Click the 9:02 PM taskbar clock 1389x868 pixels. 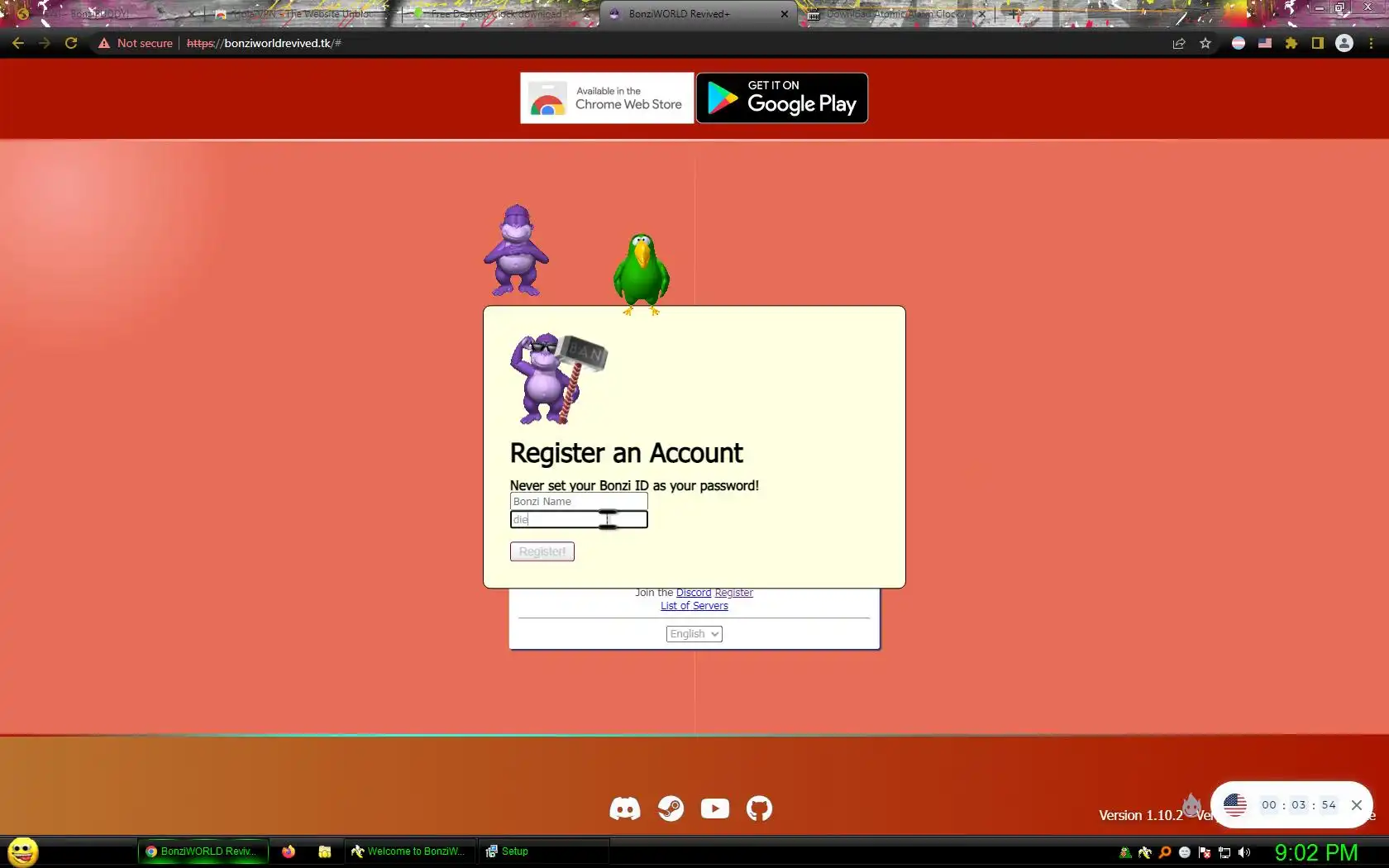pyautogui.click(x=1316, y=852)
